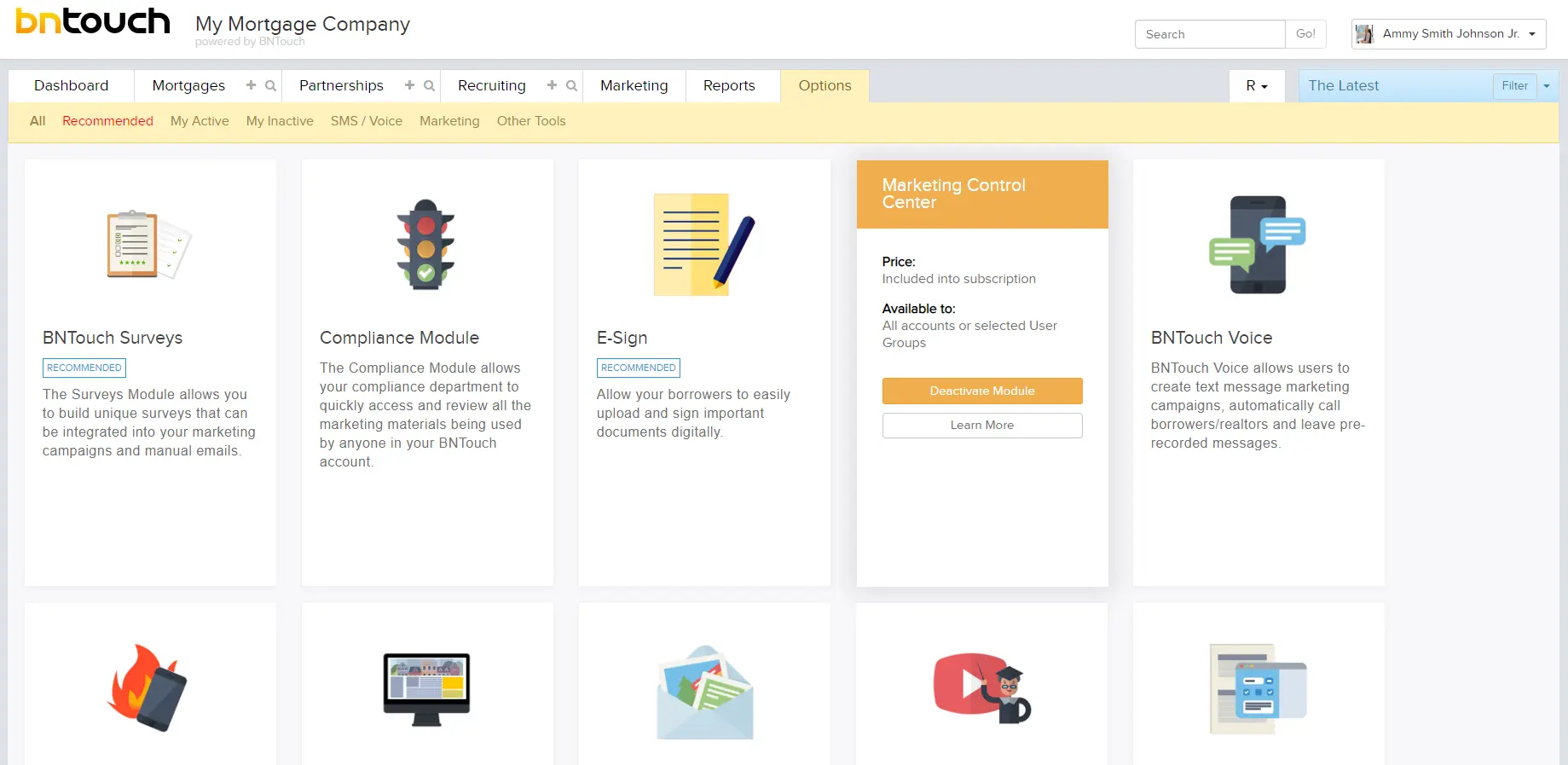
Task: Click the video tutorial play icon
Action: [x=981, y=688]
